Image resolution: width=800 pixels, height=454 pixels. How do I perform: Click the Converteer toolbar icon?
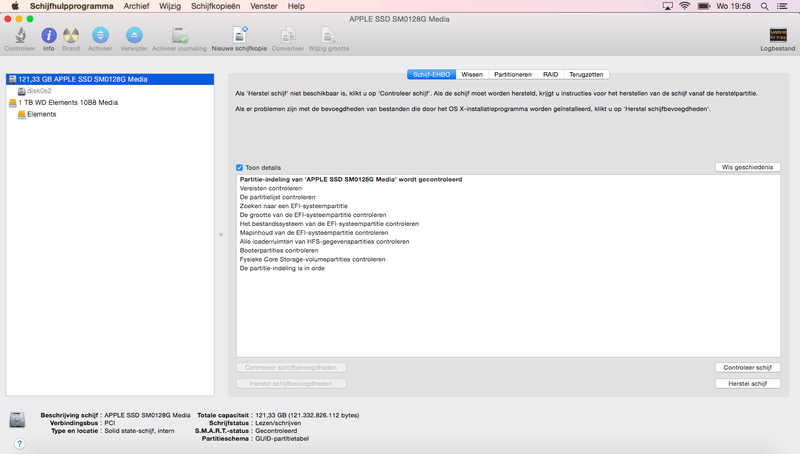click(288, 35)
